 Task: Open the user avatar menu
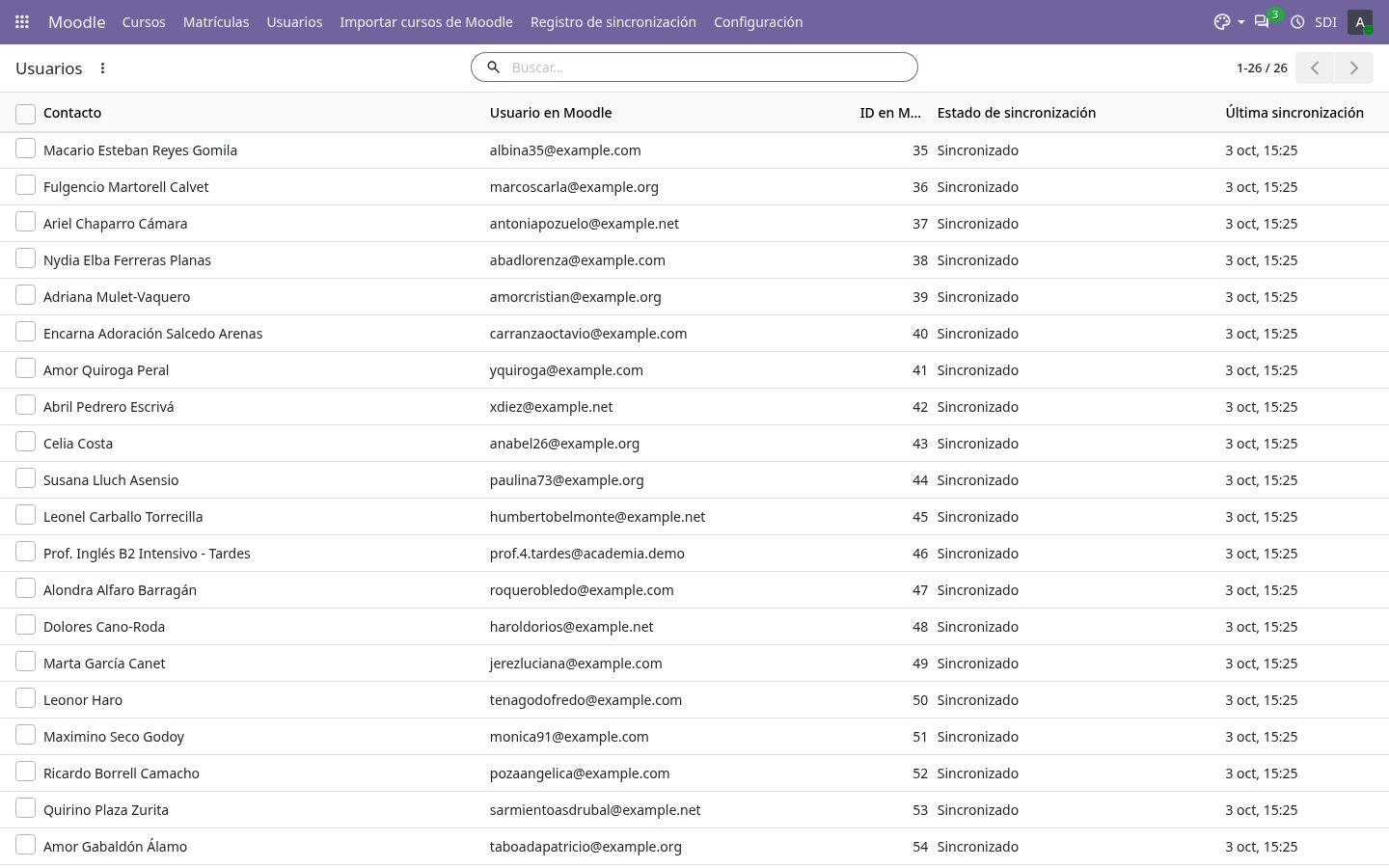tap(1360, 21)
